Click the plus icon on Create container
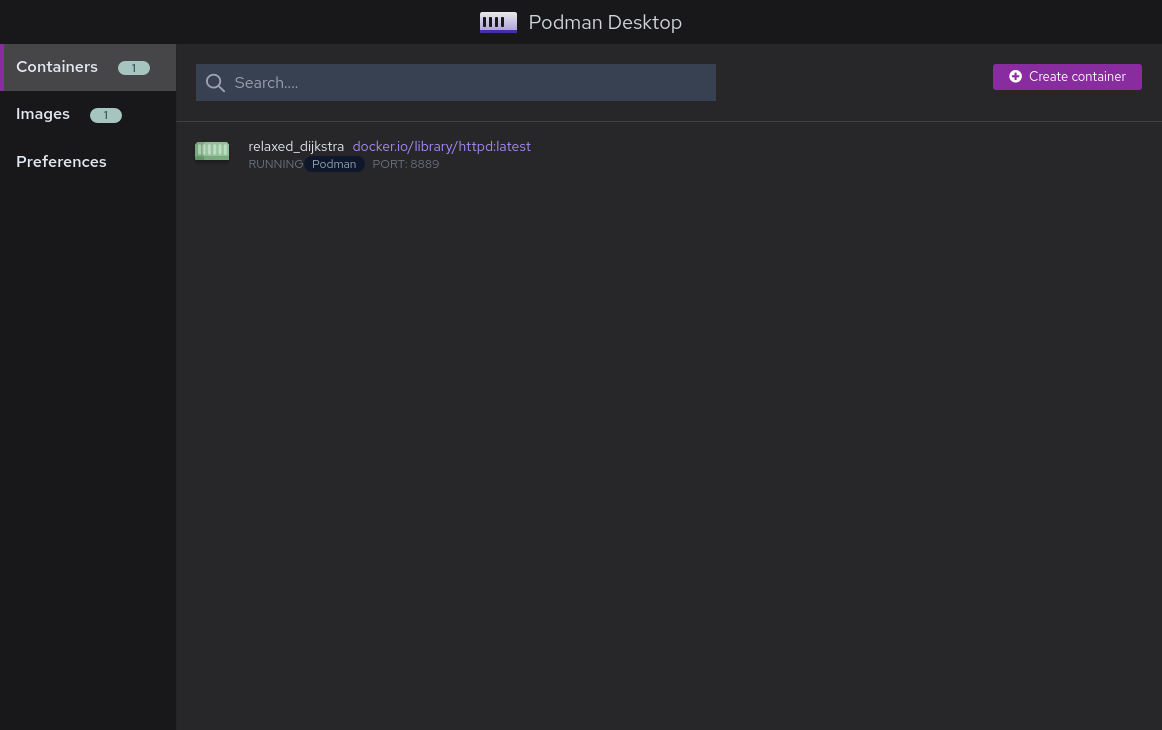 pos(1015,76)
